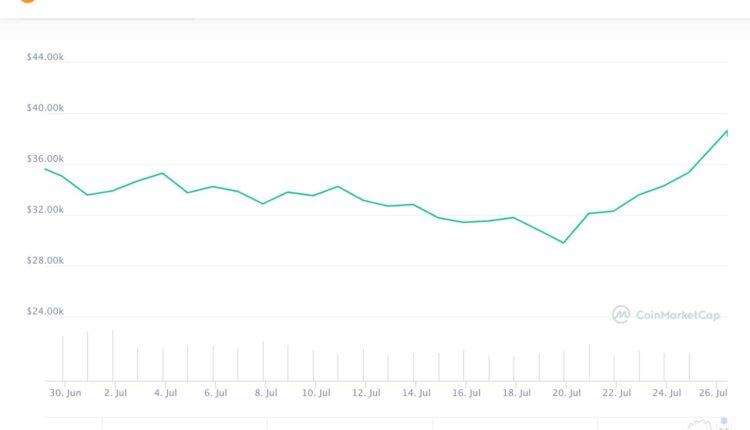Click the volume bar above 20. Jul
Image resolution: width=750 pixels, height=430 pixels.
click(564, 365)
